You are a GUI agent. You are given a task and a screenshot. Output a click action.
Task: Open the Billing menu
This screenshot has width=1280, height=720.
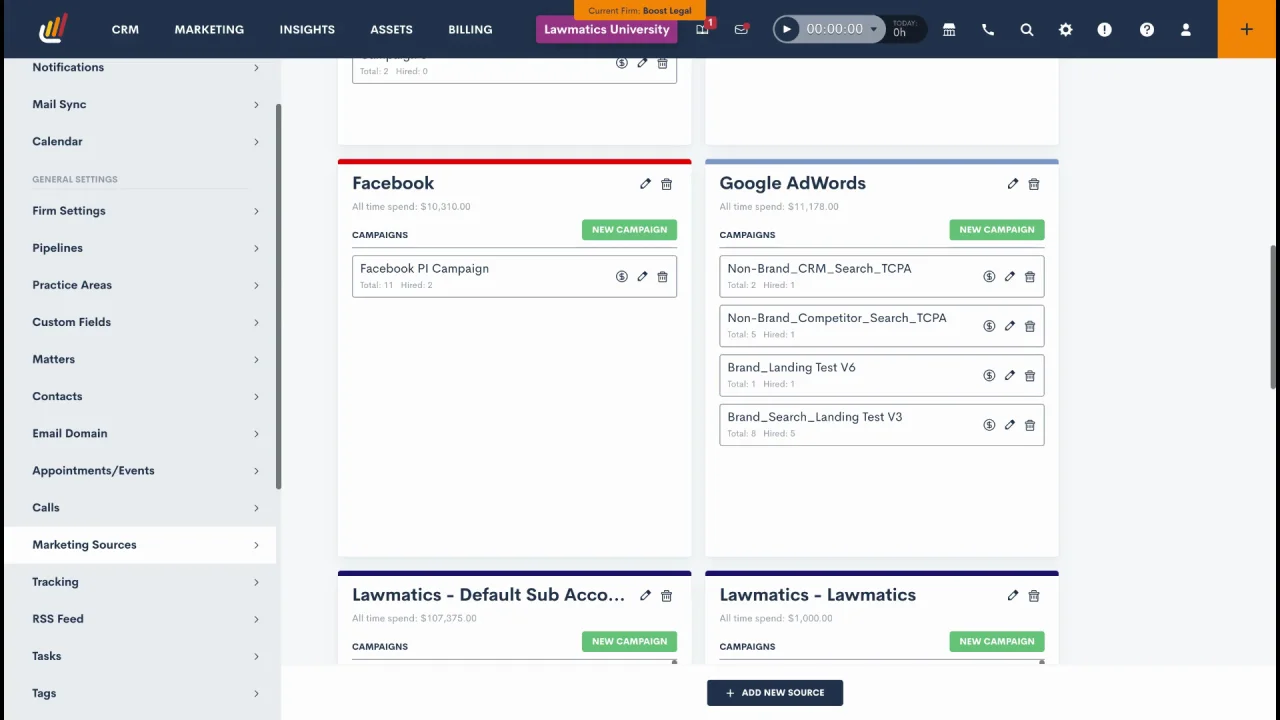(x=470, y=29)
